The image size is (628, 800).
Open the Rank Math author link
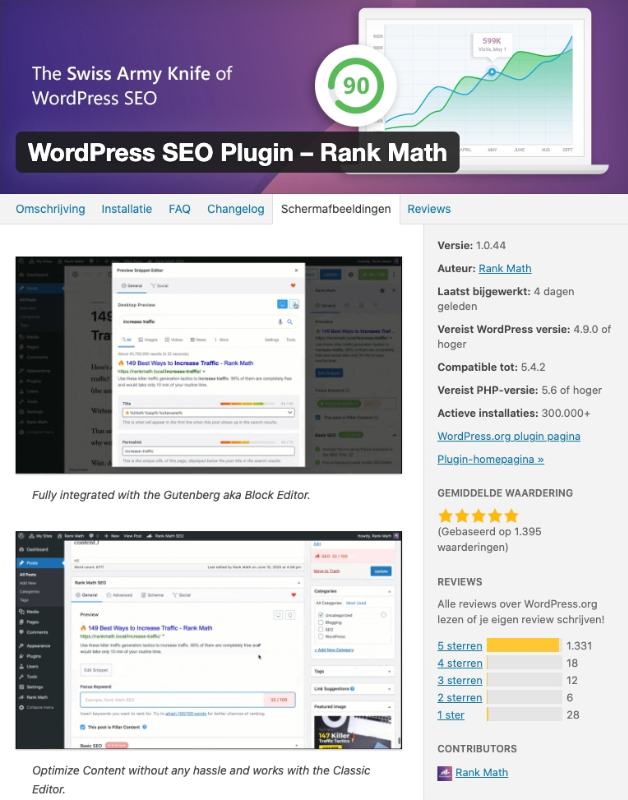click(x=505, y=268)
